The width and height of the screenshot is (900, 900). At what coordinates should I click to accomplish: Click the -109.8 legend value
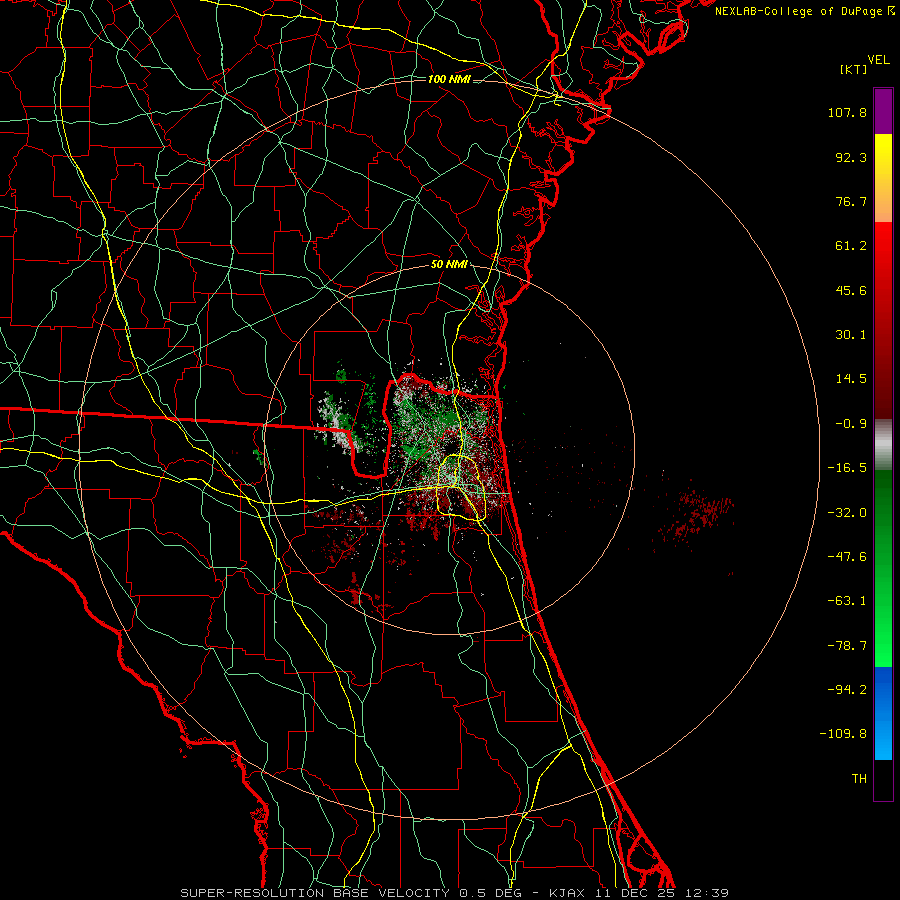point(843,734)
